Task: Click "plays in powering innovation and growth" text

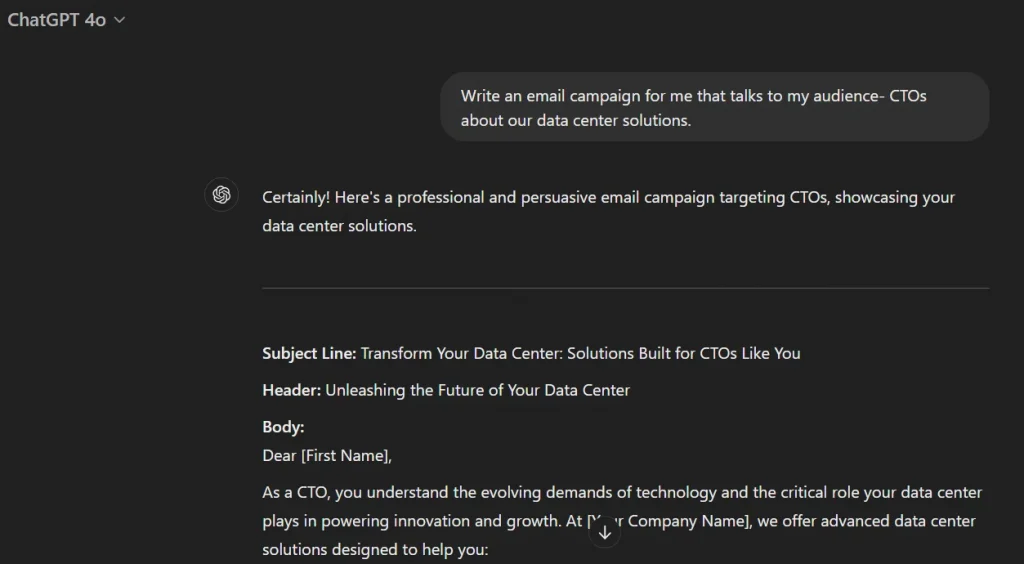Action: [420, 521]
